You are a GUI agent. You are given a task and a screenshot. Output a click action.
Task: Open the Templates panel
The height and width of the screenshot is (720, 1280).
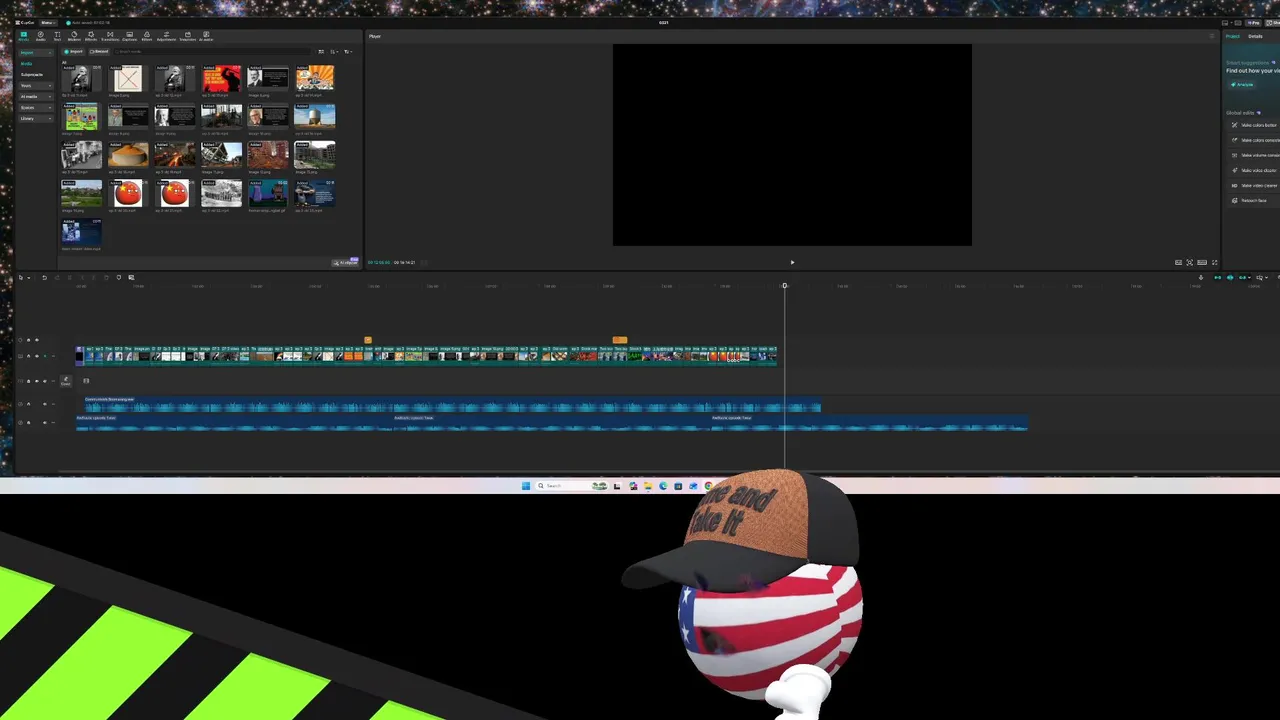click(188, 36)
